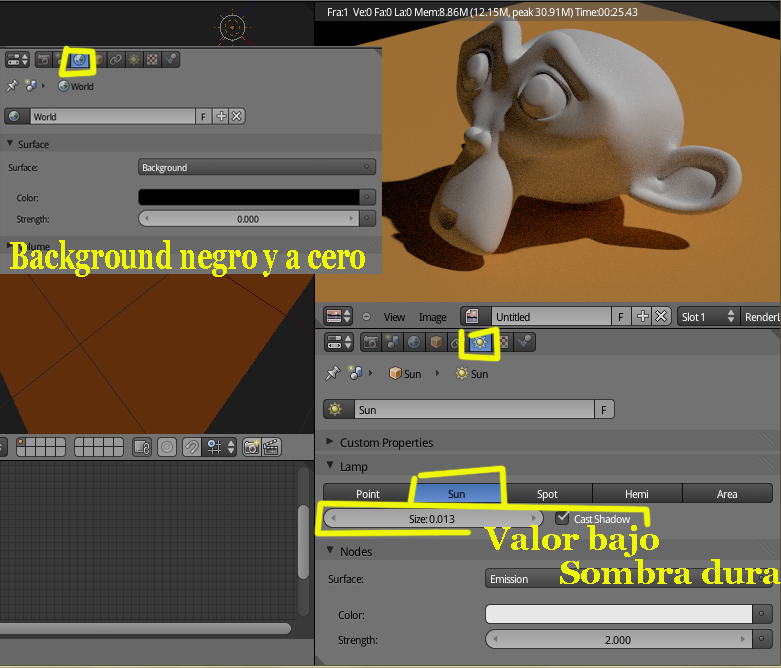Unlink the World datablock
Image resolution: width=781 pixels, height=668 pixels.
click(237, 117)
